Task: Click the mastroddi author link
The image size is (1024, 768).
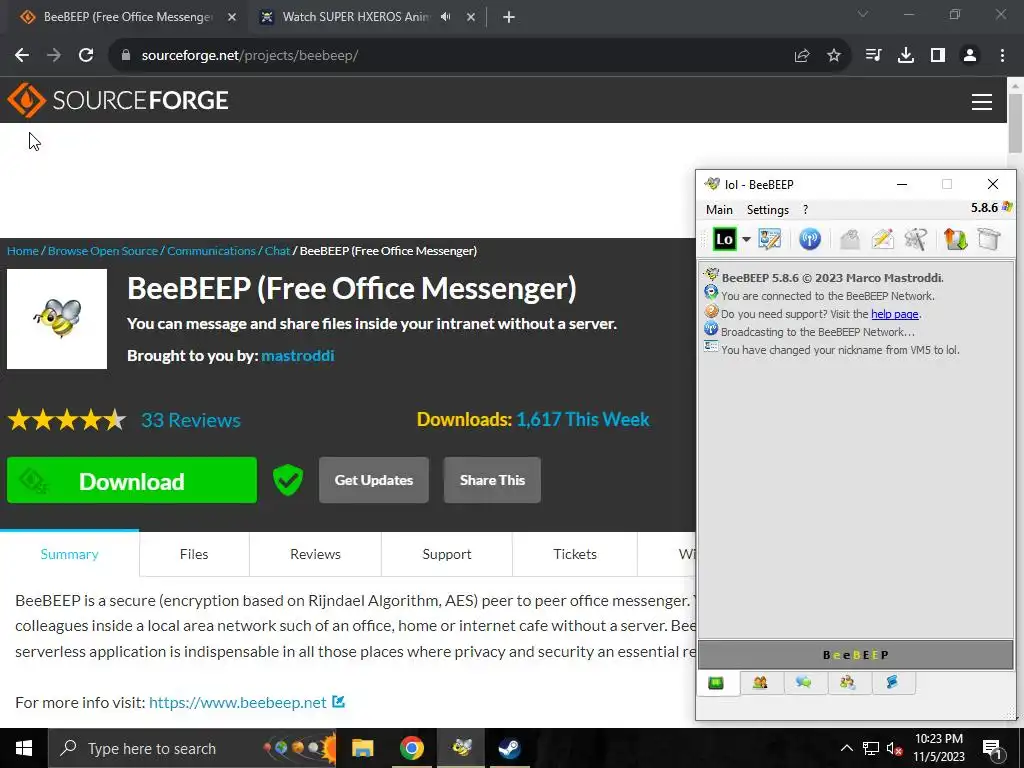Action: (298, 355)
